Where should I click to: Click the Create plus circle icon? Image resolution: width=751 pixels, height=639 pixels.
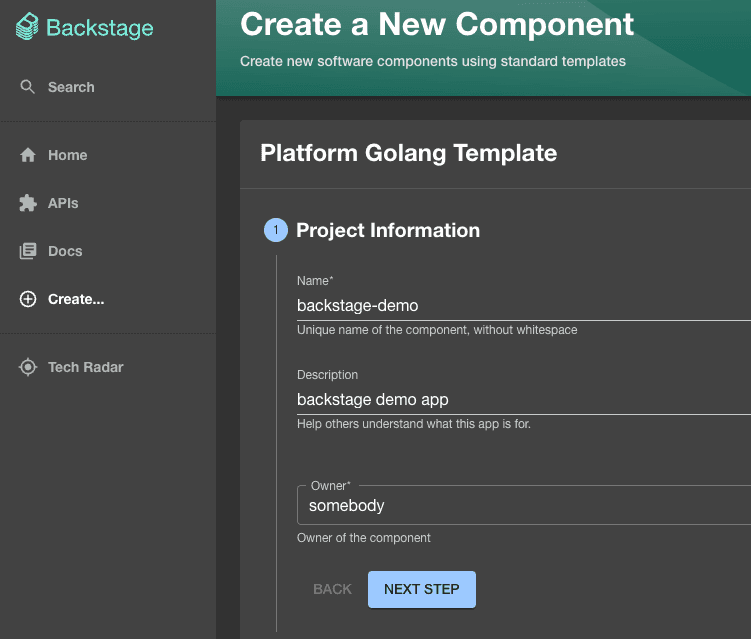28,299
